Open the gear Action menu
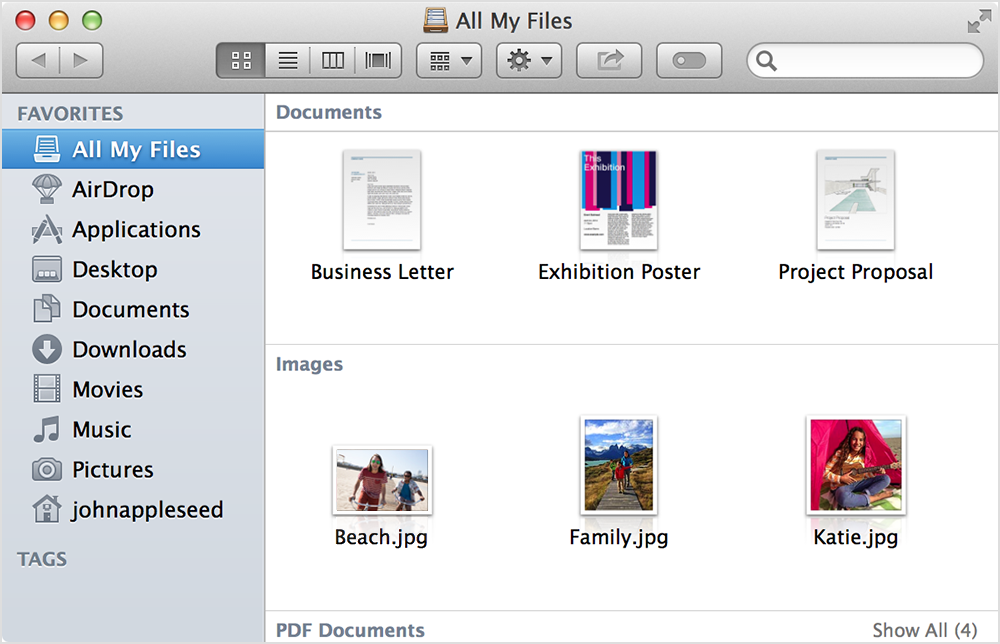 click(529, 61)
